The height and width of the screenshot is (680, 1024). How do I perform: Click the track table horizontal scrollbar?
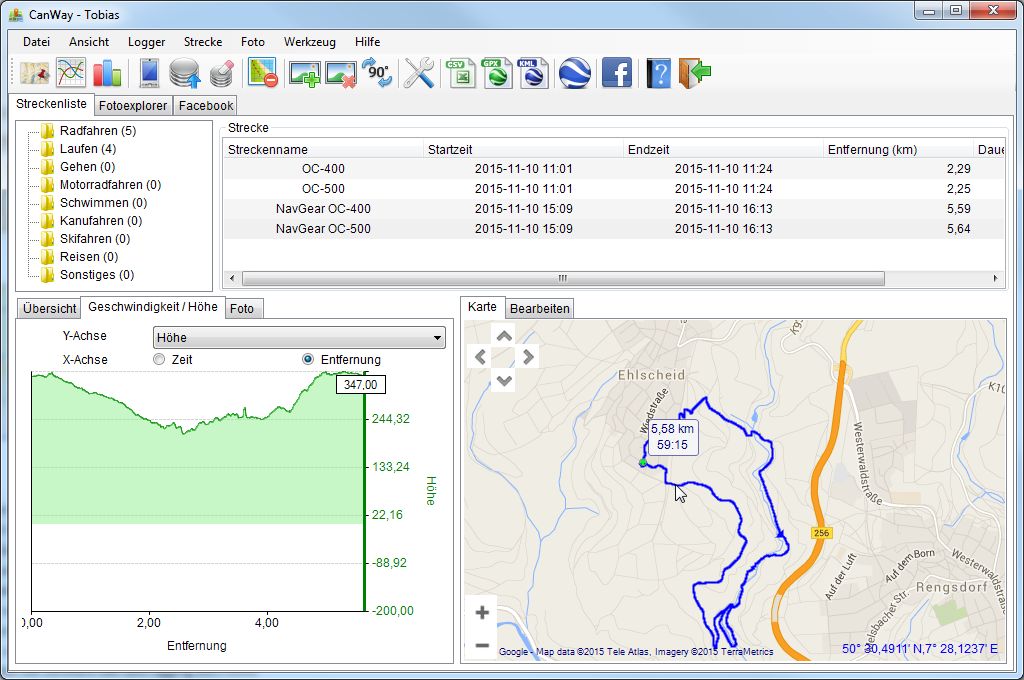[562, 279]
